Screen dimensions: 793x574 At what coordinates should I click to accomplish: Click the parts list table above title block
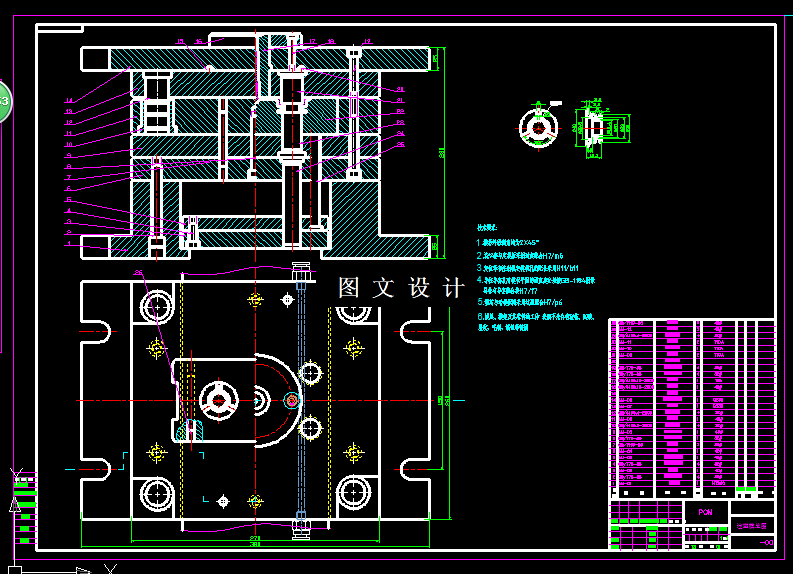(x=692, y=409)
